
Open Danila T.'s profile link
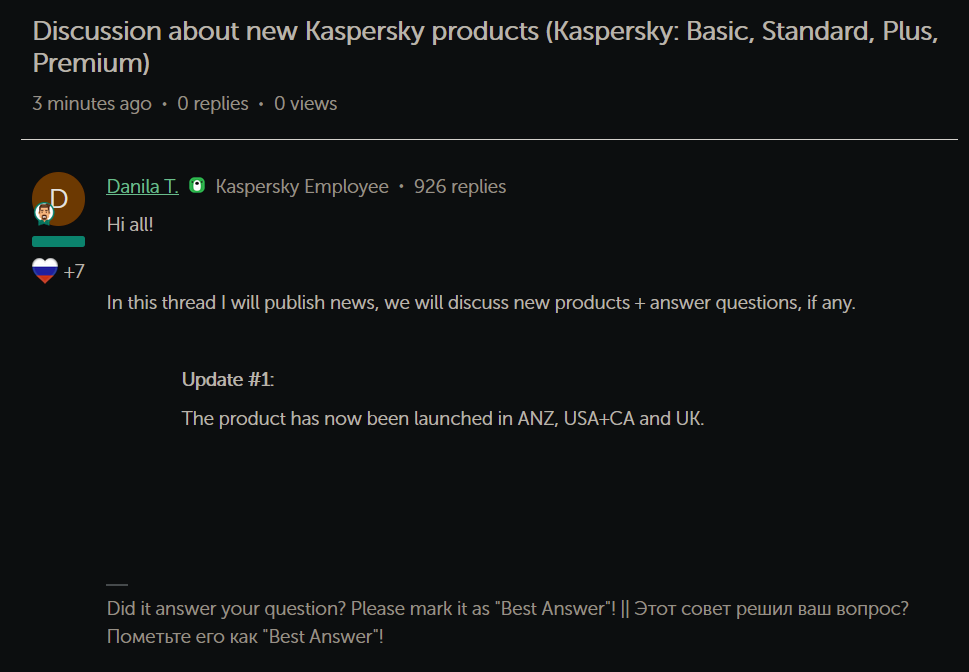[142, 187]
